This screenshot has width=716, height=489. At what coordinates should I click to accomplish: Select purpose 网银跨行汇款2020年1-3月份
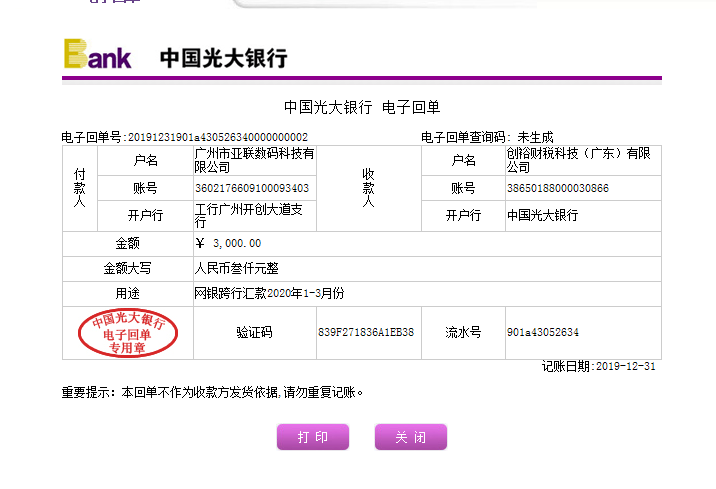(x=269, y=293)
